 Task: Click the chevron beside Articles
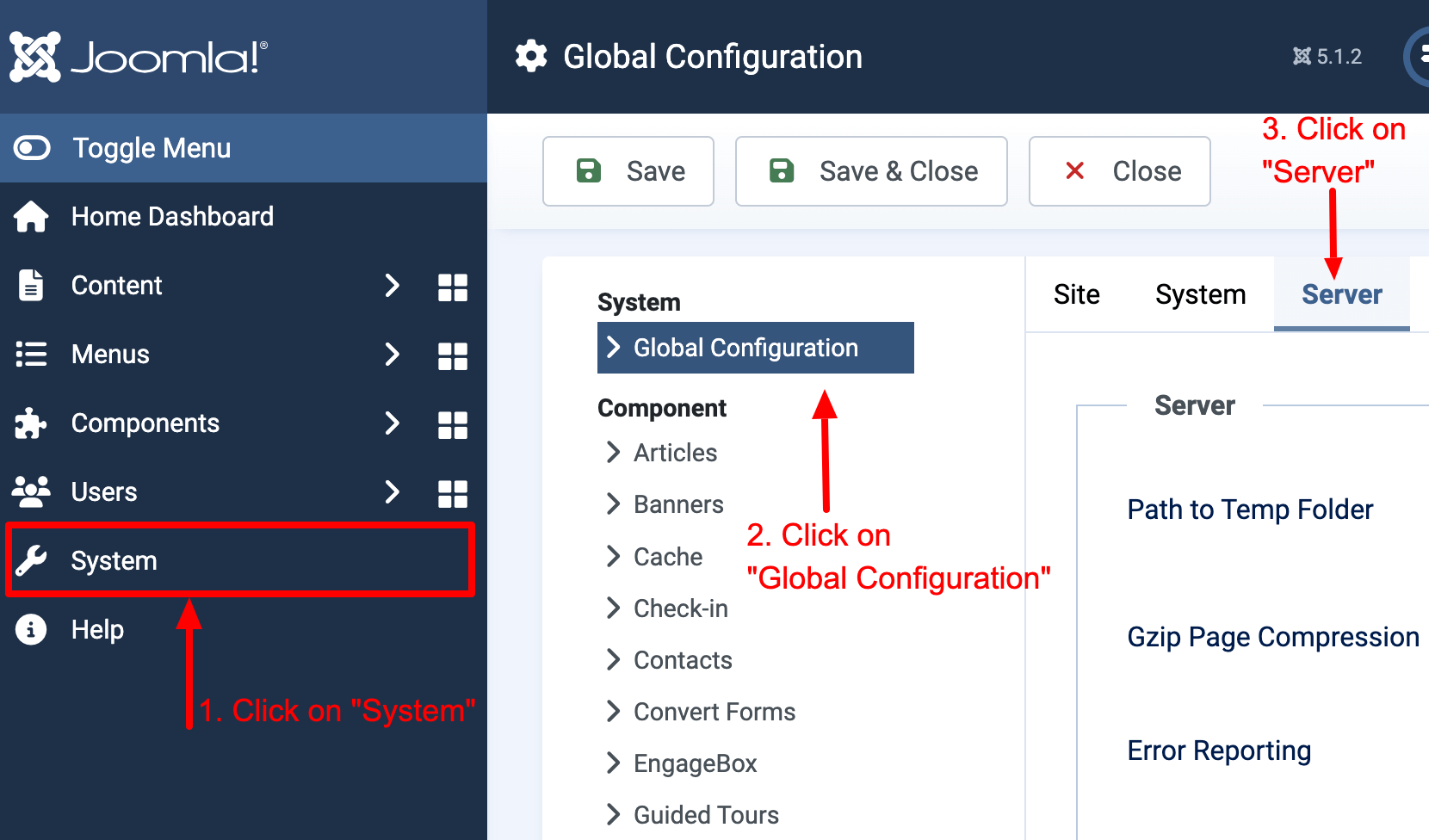click(x=613, y=452)
